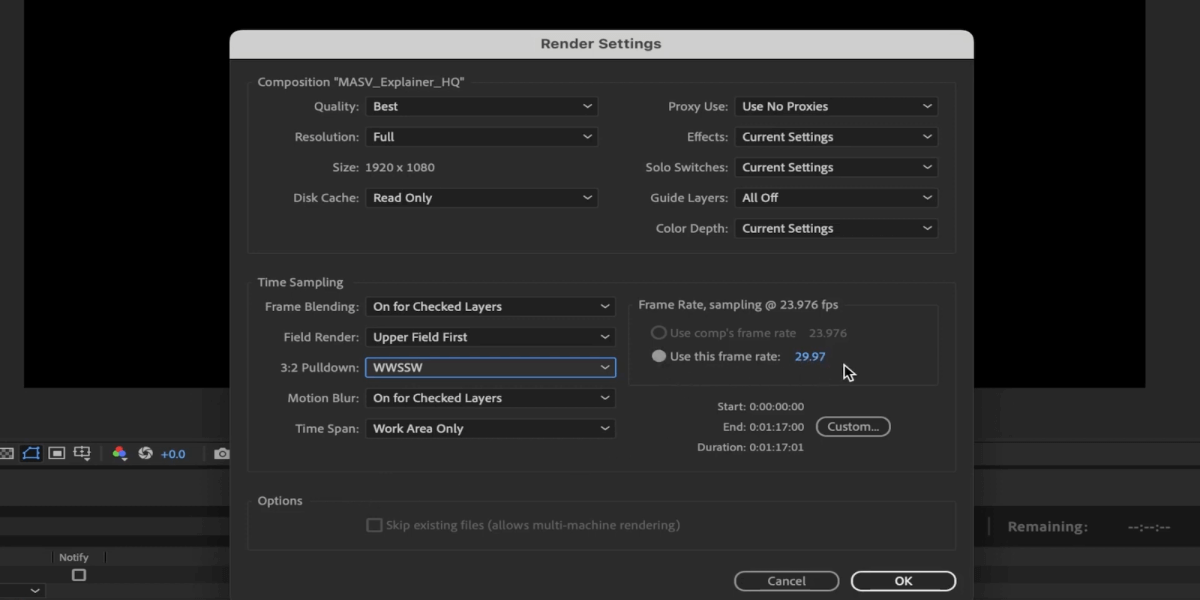This screenshot has height=600, width=1200.
Task: Open the Guide Layers dropdown
Action: click(836, 198)
